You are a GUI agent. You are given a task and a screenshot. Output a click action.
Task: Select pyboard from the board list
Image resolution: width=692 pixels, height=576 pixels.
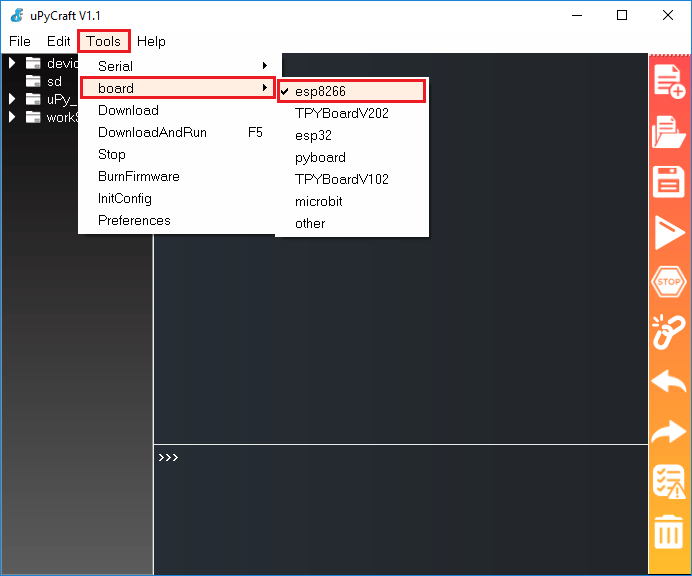tap(320, 157)
